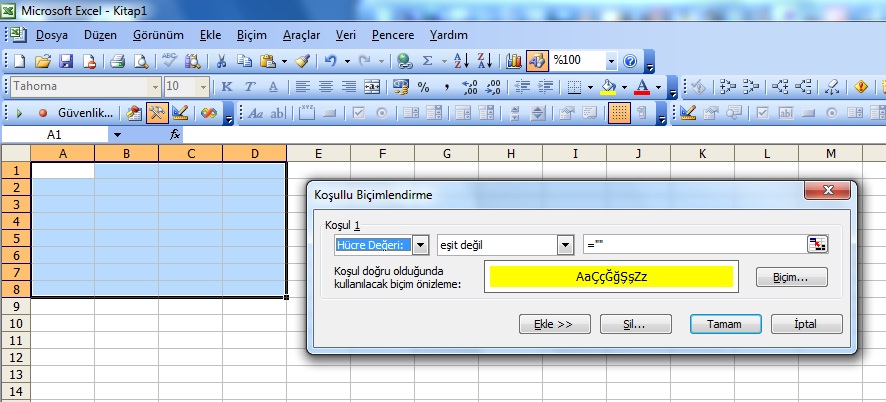Open the Chart Wizard bar chart icon
Image resolution: width=886 pixels, height=402 pixels.
(x=514, y=61)
